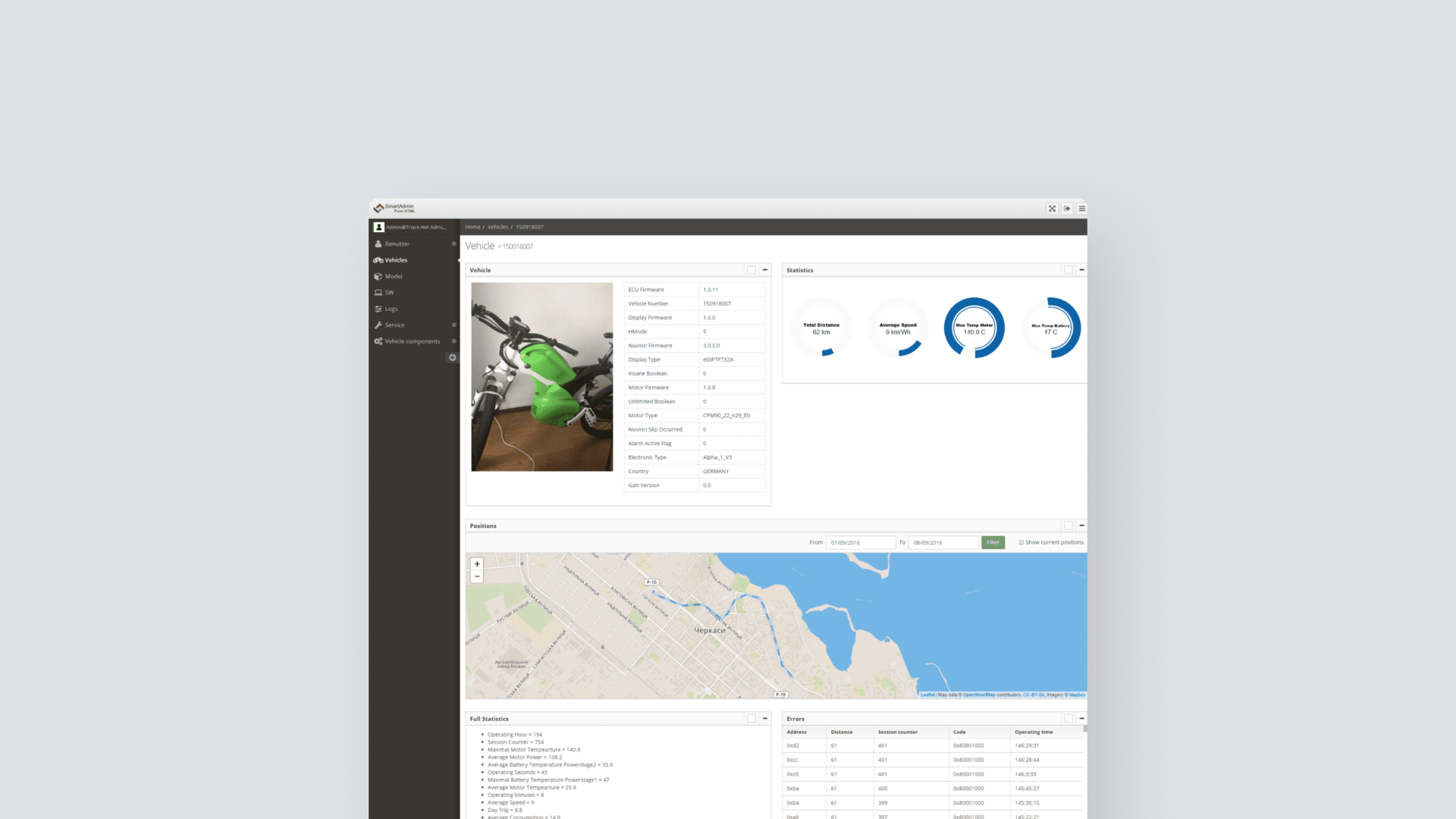This screenshot has height=819, width=1456.
Task: Sort by Session counter column header
Action: (x=898, y=732)
